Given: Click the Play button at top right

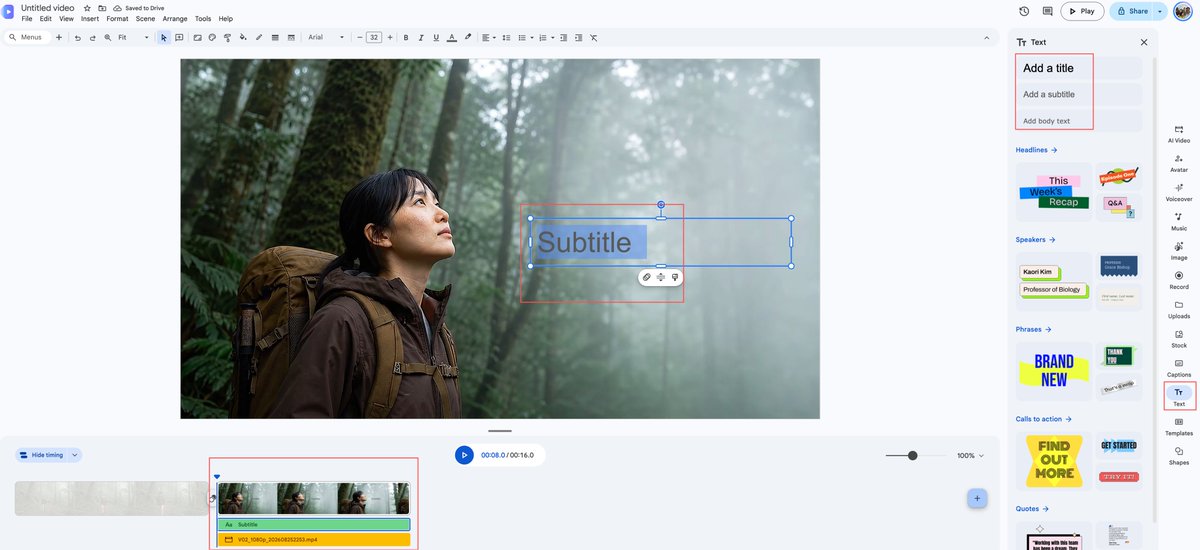Looking at the screenshot, I should coord(1082,11).
